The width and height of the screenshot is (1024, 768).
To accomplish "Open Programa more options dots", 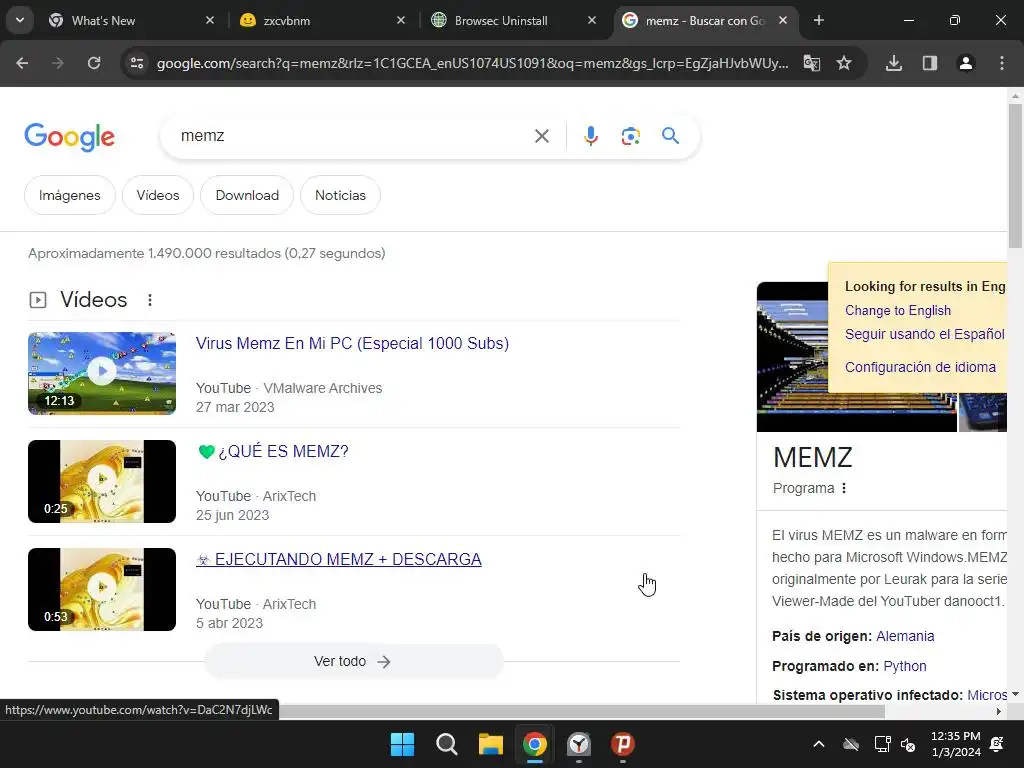I will click(x=844, y=488).
